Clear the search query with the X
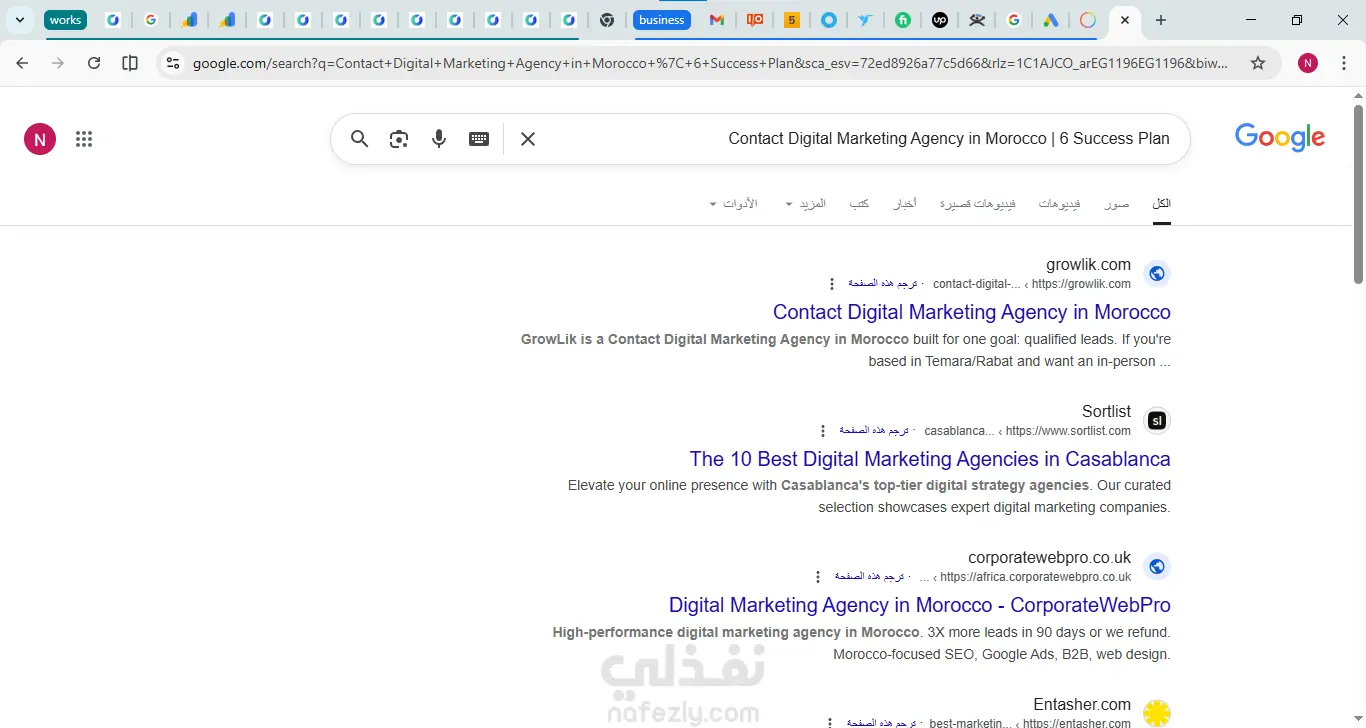The width and height of the screenshot is (1366, 728). coord(528,139)
